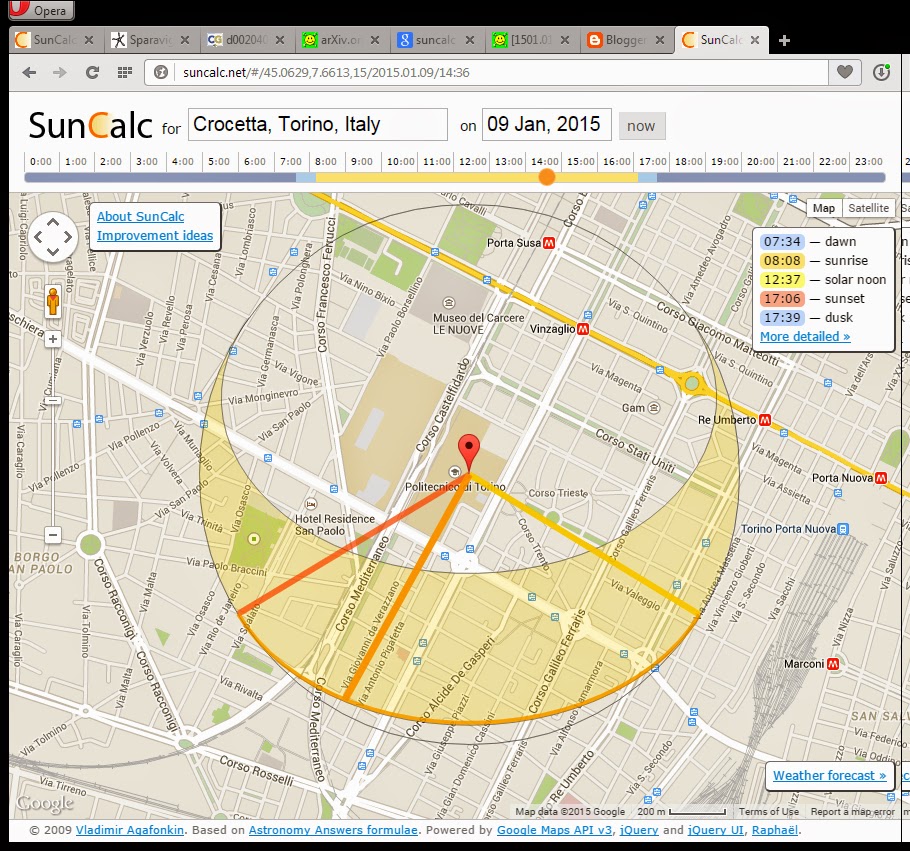Click the Gam museum icon
The height and width of the screenshot is (851, 910).
pos(654,408)
